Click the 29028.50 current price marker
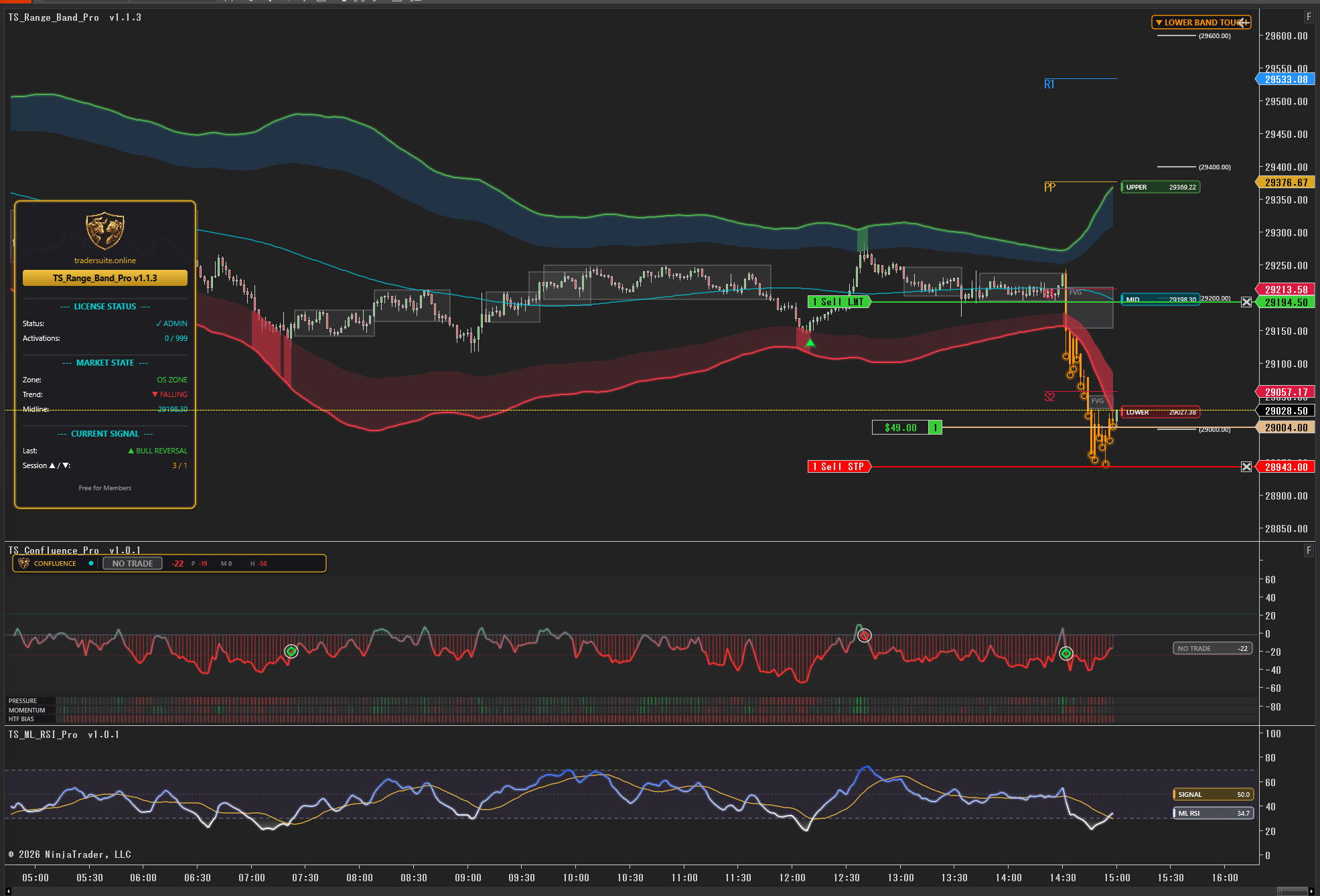The image size is (1320, 896). (1286, 410)
